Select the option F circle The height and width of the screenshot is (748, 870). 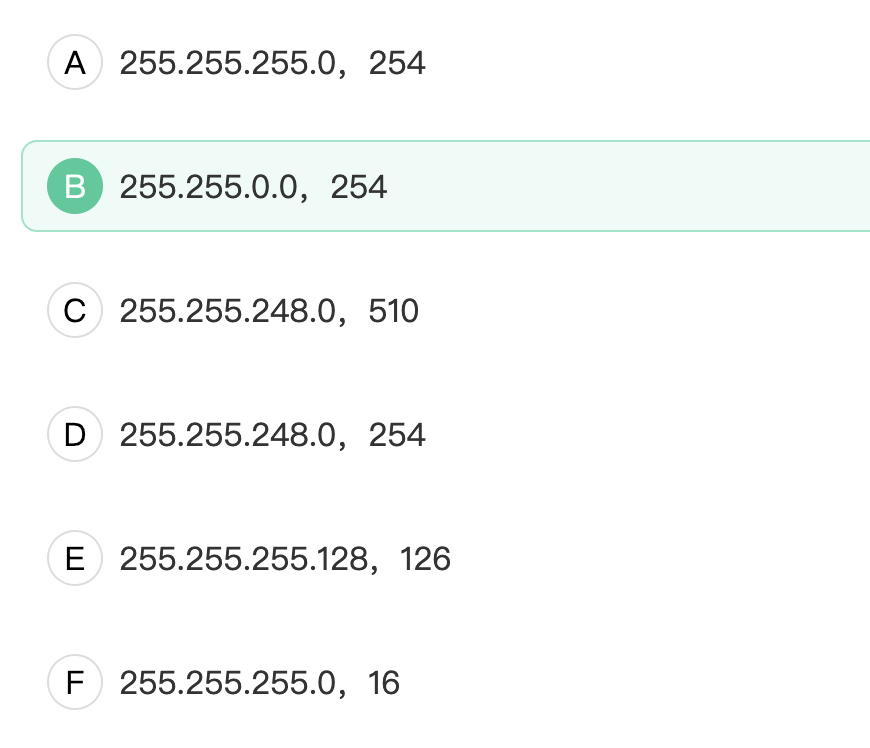75,682
